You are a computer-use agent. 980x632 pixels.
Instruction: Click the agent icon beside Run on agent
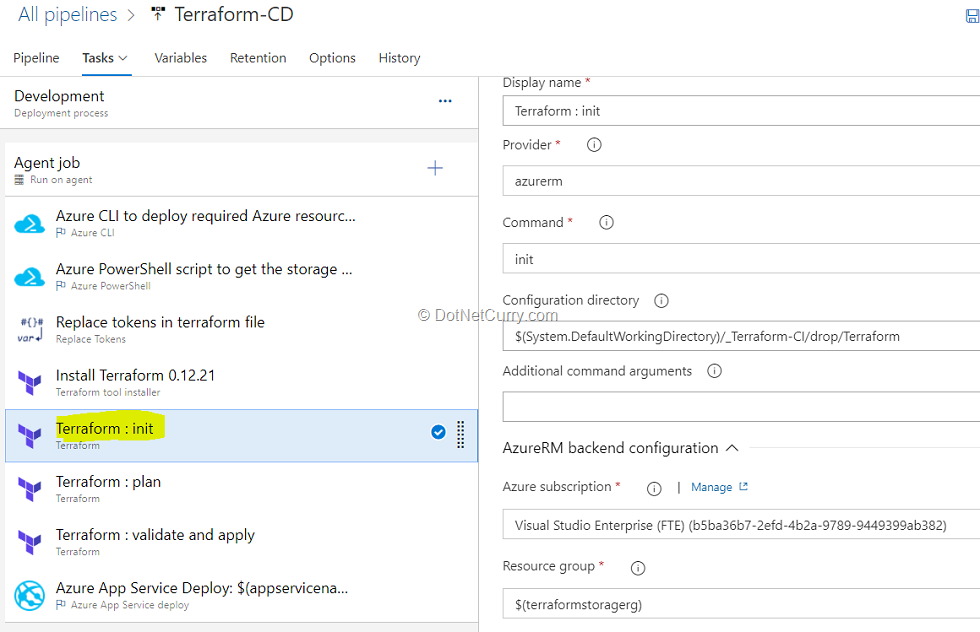coord(19,180)
